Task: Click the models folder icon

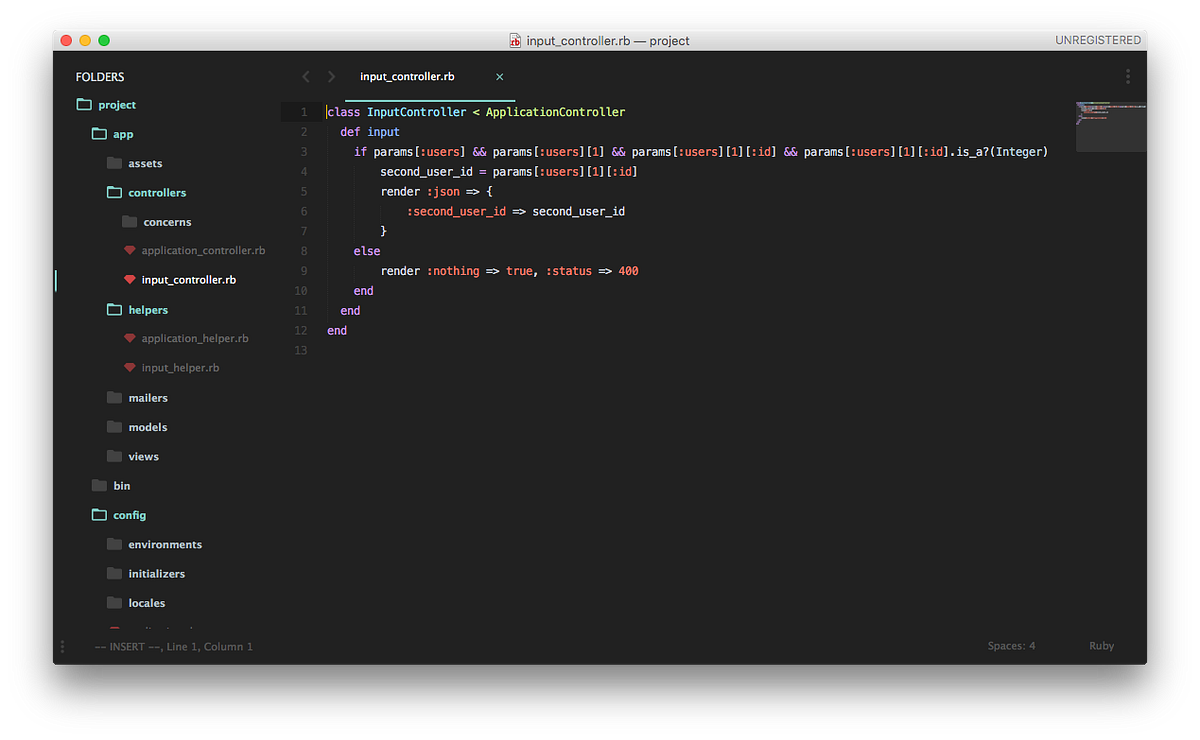Action: click(114, 427)
